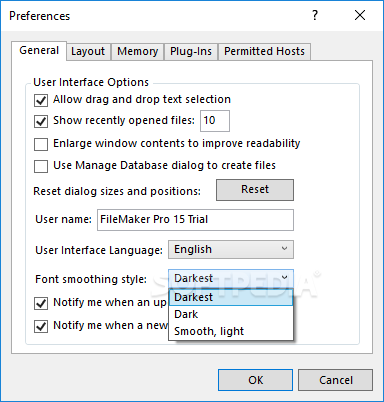The width and height of the screenshot is (384, 402).
Task: Pick Smooth, light font smoothing option
Action: point(231,331)
